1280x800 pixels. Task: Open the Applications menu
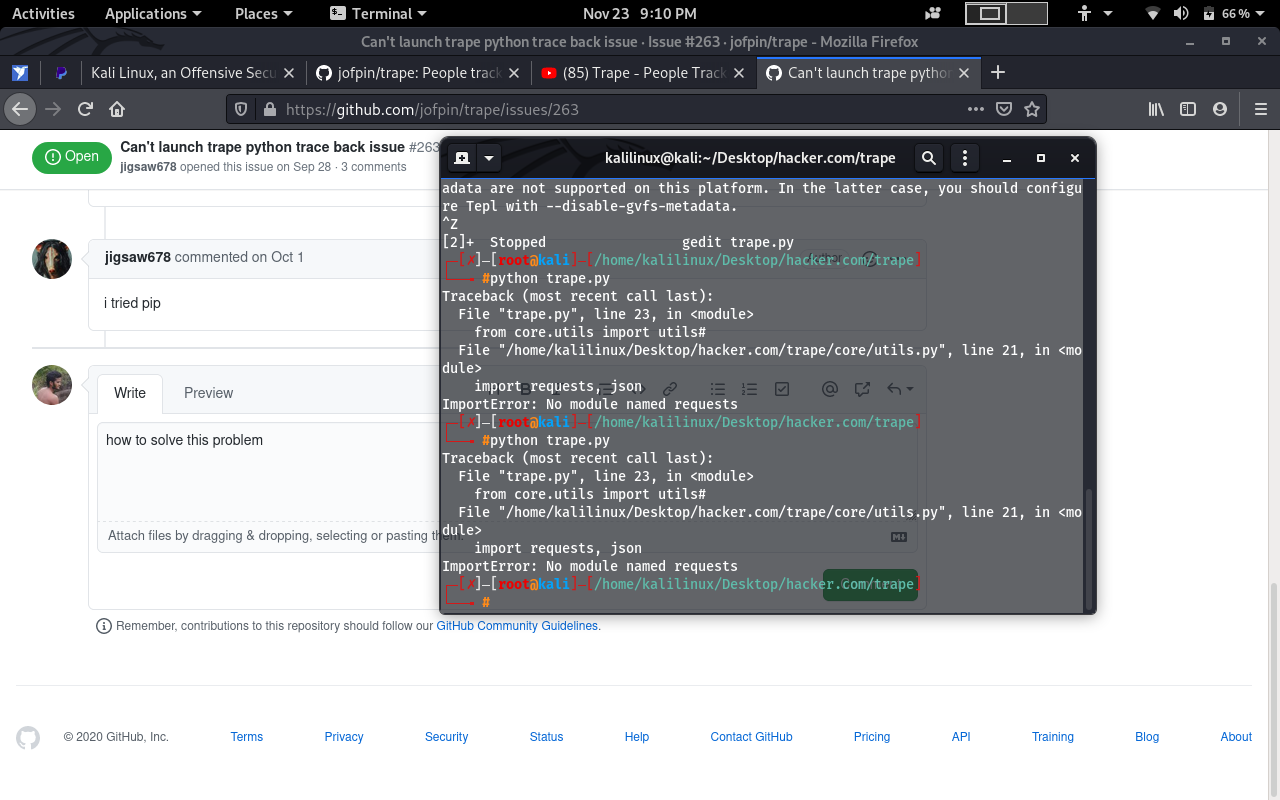(x=145, y=13)
